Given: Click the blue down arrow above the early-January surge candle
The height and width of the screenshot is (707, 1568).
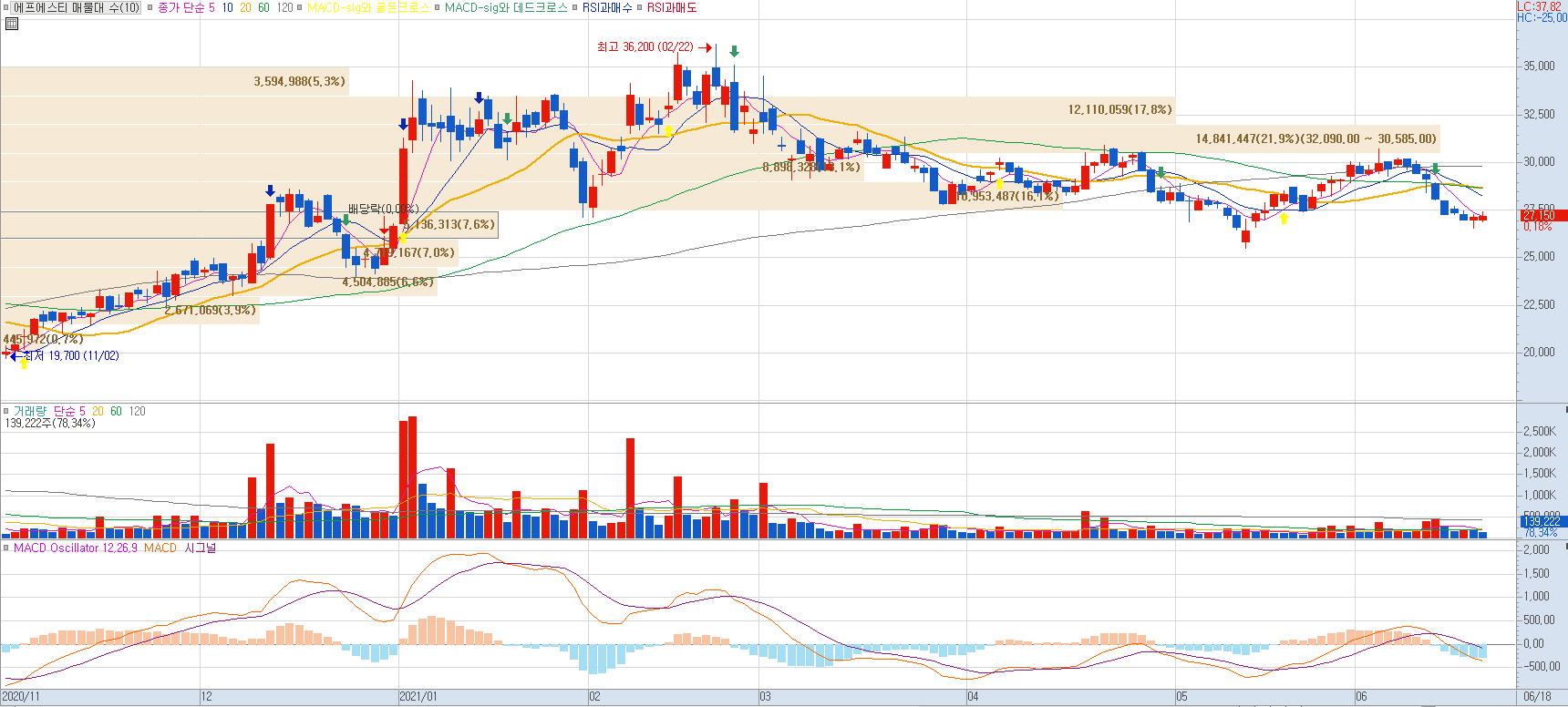Looking at the screenshot, I should [x=404, y=124].
